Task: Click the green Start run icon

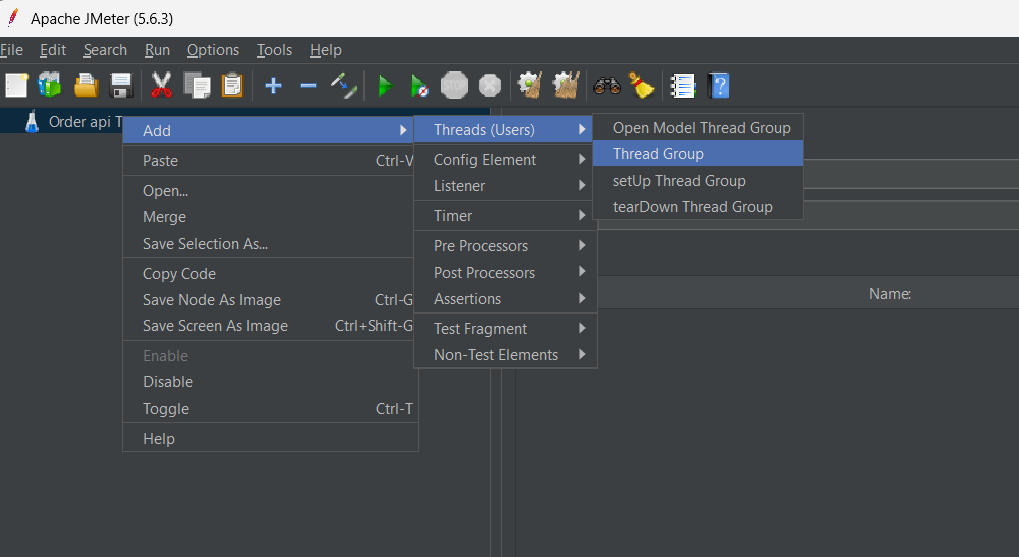Action: [385, 85]
